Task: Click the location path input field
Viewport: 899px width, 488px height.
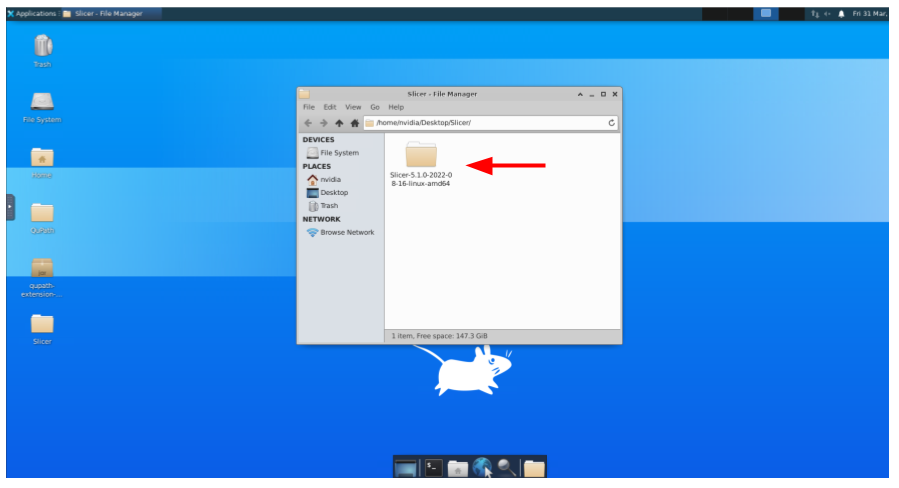Action: point(490,123)
